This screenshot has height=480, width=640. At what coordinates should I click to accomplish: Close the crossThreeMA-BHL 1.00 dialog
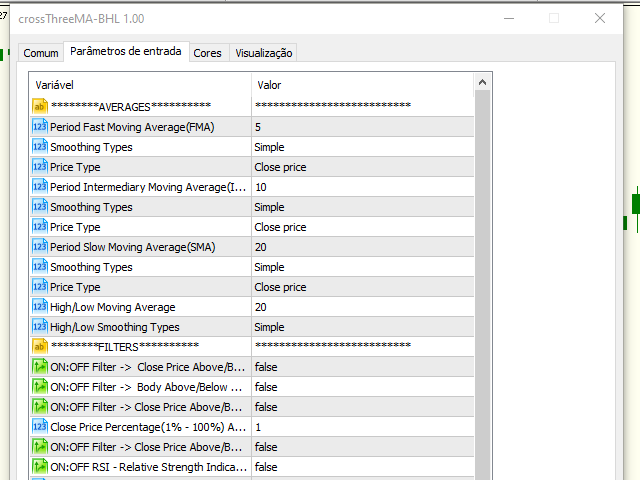(600, 18)
